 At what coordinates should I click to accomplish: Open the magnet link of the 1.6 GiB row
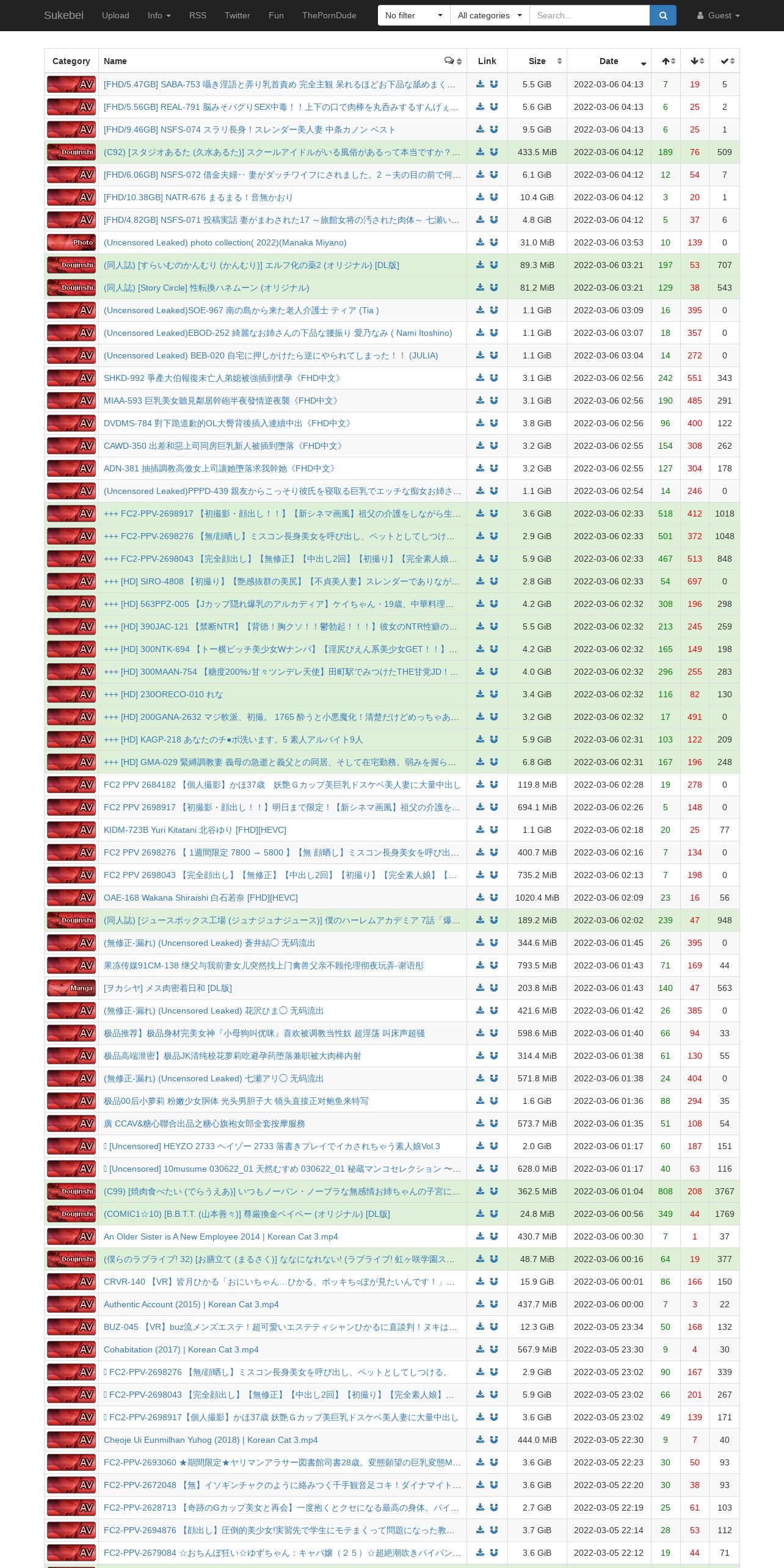point(494,1101)
